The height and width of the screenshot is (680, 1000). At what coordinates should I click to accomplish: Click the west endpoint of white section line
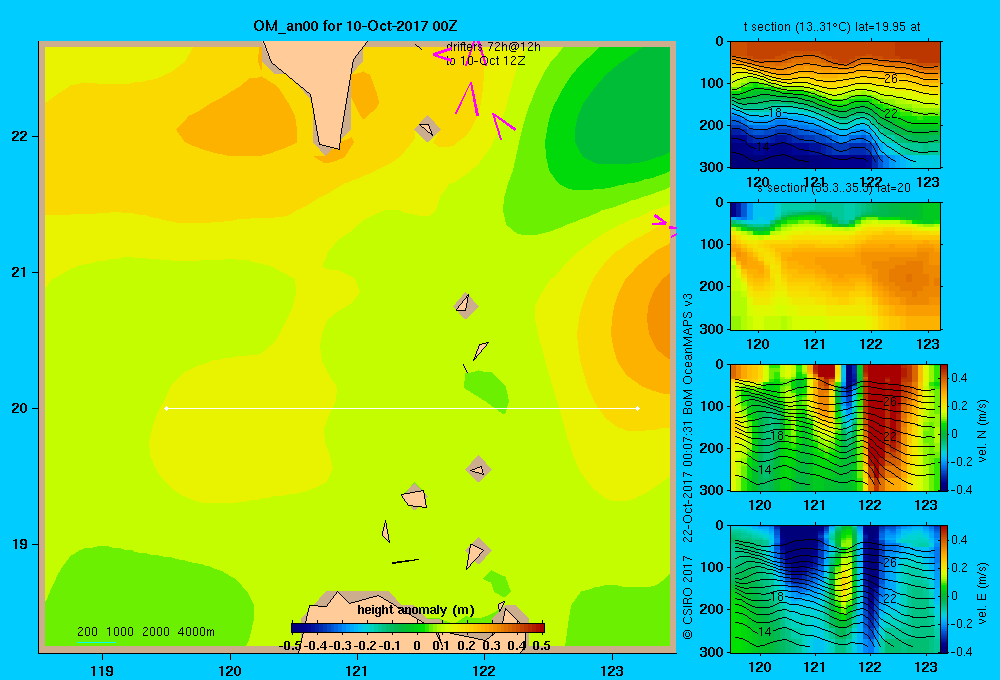click(166, 408)
